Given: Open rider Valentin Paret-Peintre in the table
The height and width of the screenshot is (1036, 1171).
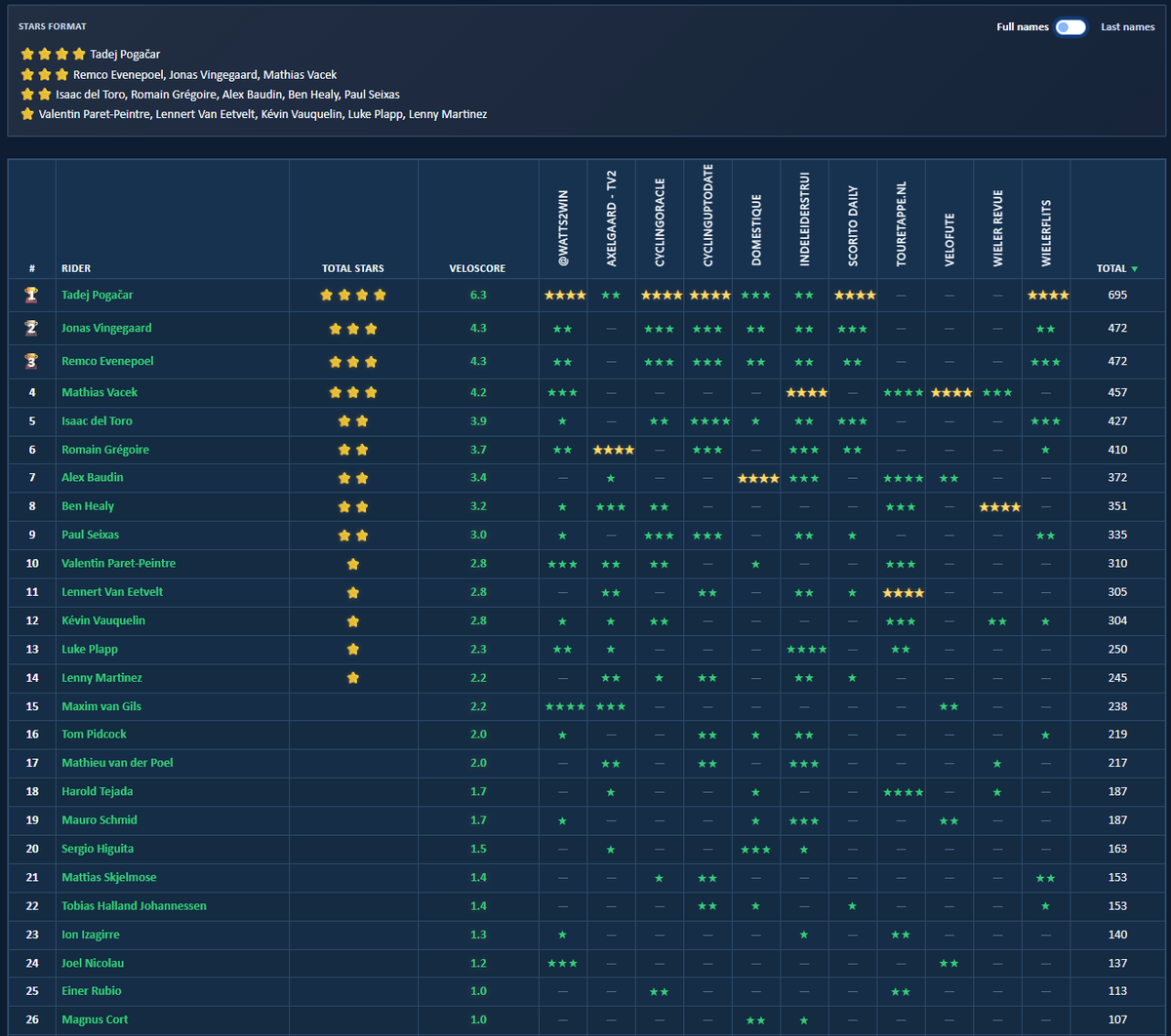Looking at the screenshot, I should [119, 563].
